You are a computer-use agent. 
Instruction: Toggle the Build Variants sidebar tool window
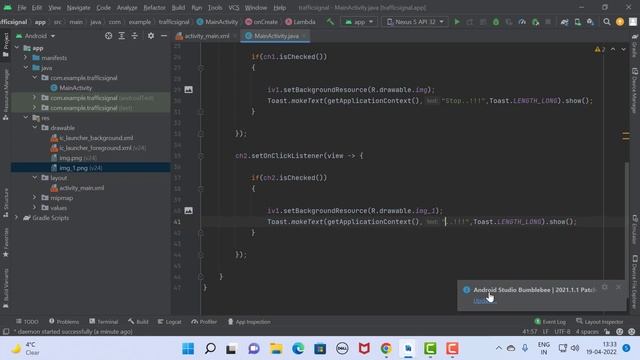pos(6,288)
